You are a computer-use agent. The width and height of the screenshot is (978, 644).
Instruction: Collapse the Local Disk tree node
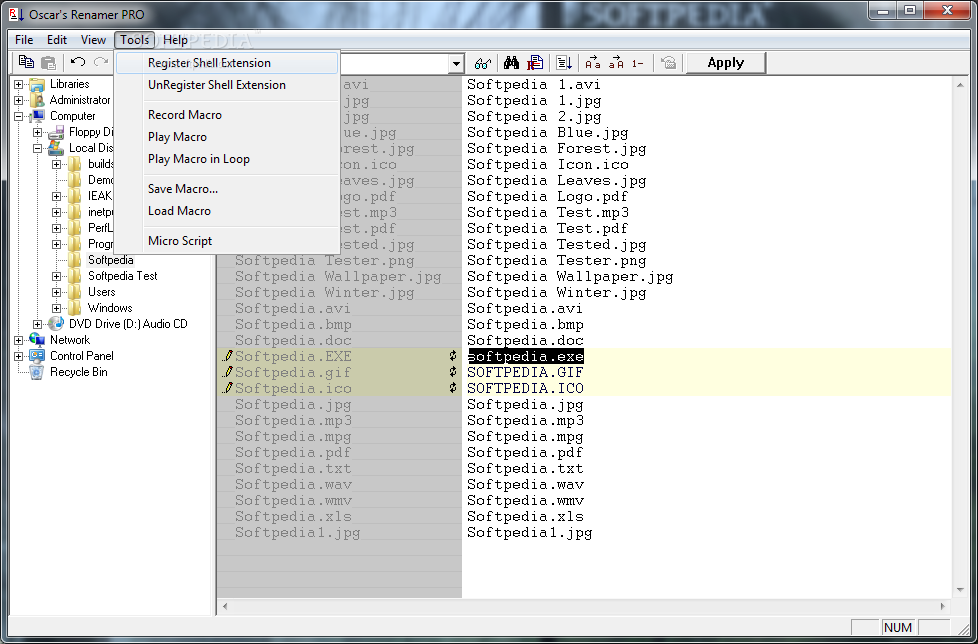coord(38,148)
